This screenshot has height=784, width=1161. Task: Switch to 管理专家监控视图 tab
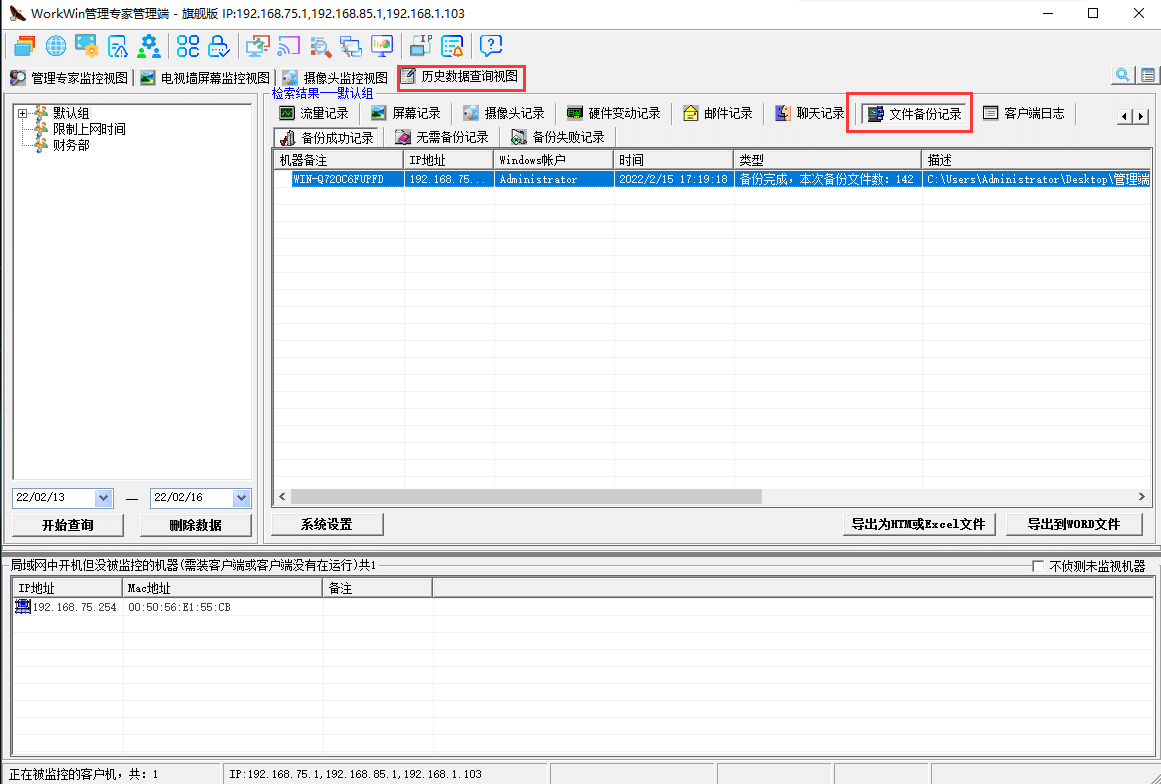[x=68, y=78]
